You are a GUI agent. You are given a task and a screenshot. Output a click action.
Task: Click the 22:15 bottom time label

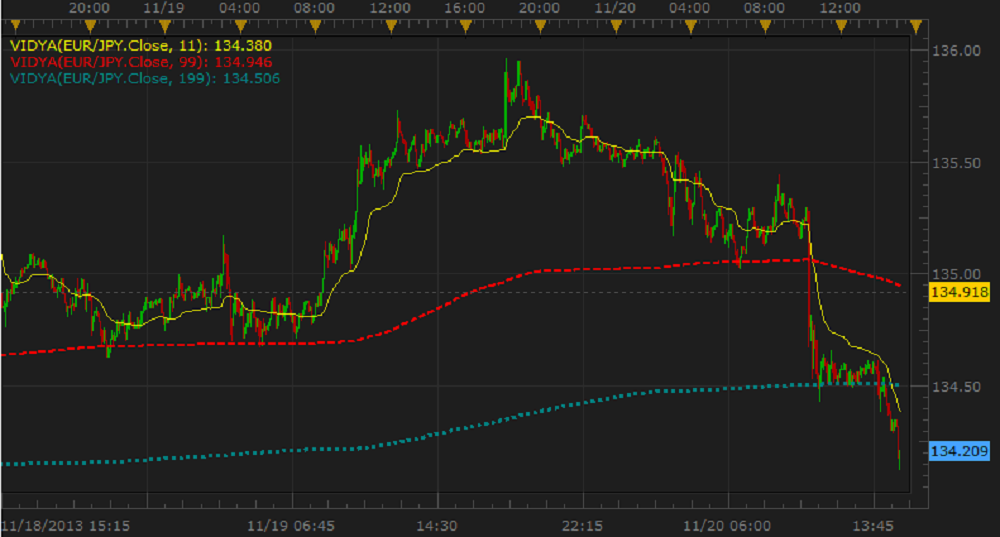(581, 526)
